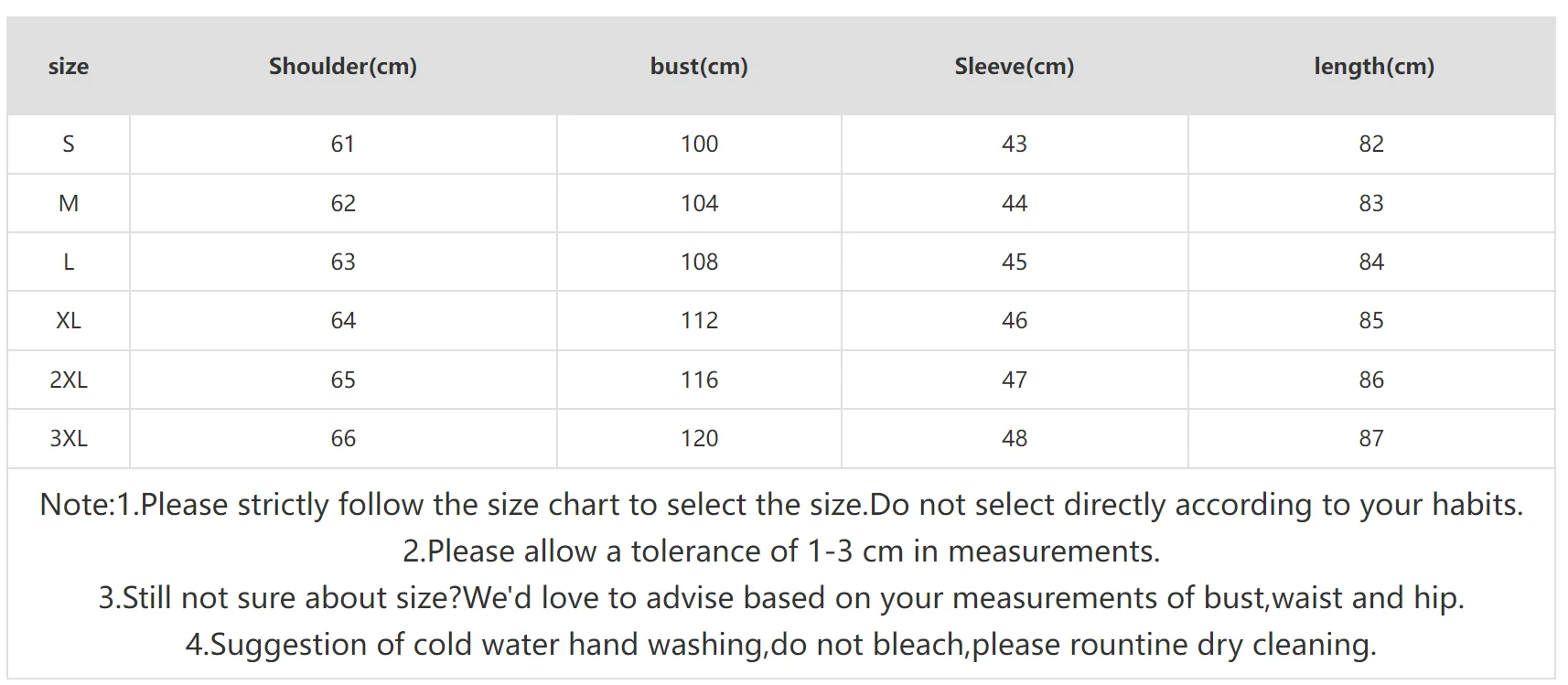Click the bust value 100 cell
Viewport: 1568px width, 685px height.
699,144
